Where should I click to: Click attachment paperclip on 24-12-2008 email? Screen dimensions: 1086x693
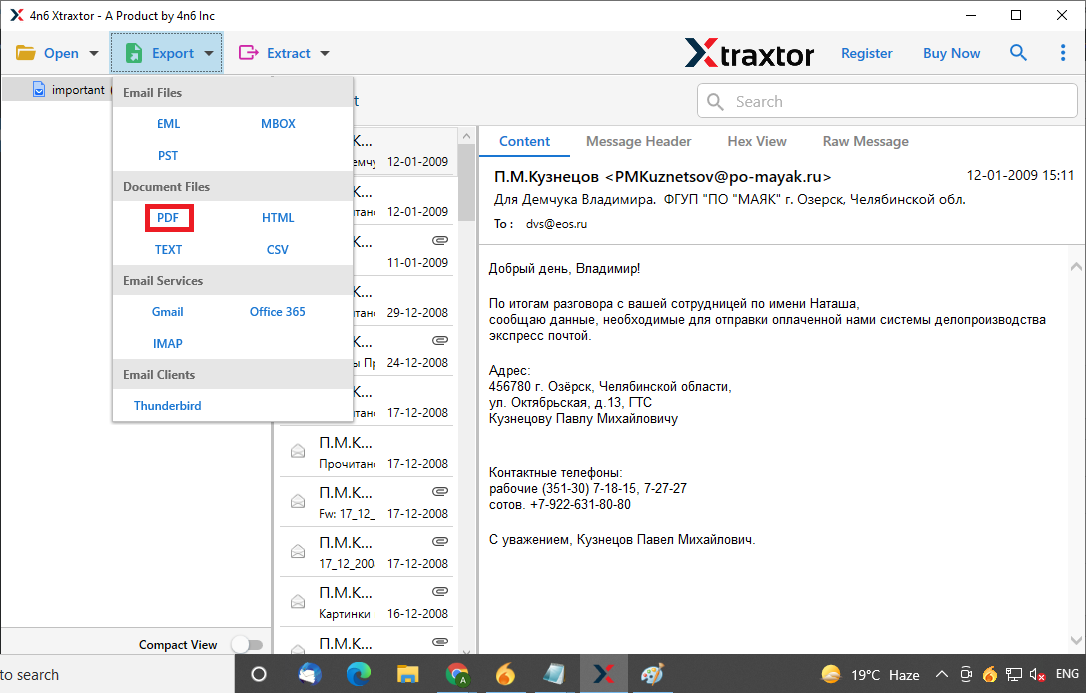point(440,341)
